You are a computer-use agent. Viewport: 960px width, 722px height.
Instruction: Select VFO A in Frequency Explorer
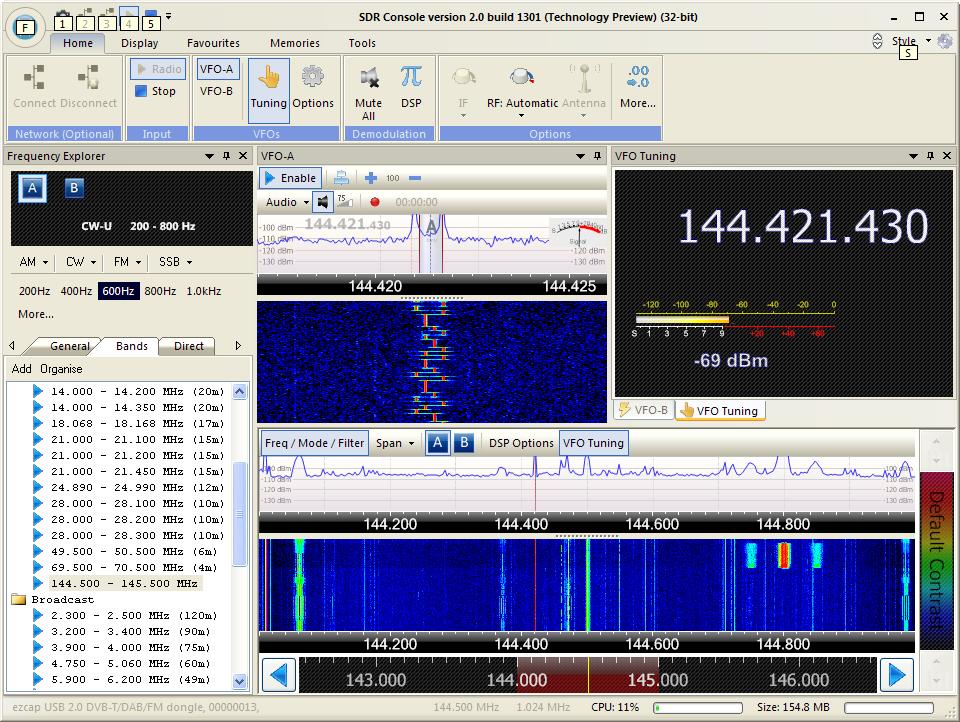(32, 188)
